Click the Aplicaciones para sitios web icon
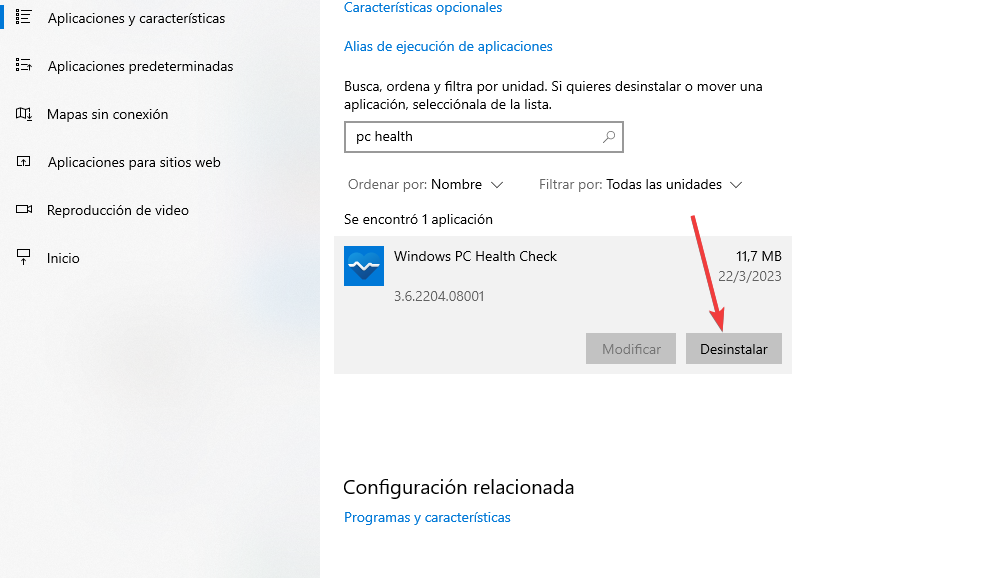The height and width of the screenshot is (578, 996). click(x=24, y=161)
